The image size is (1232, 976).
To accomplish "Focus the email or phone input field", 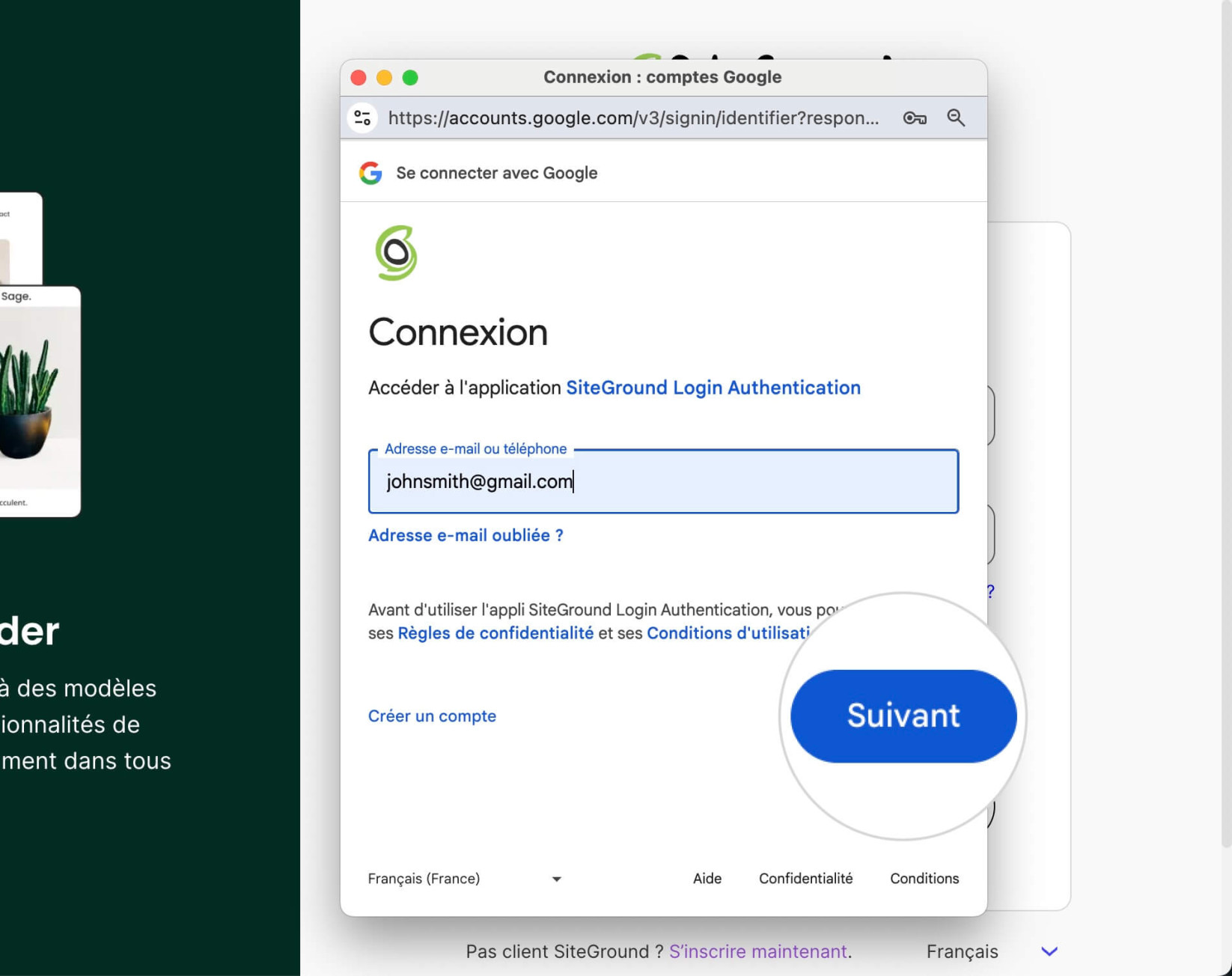I will click(663, 481).
